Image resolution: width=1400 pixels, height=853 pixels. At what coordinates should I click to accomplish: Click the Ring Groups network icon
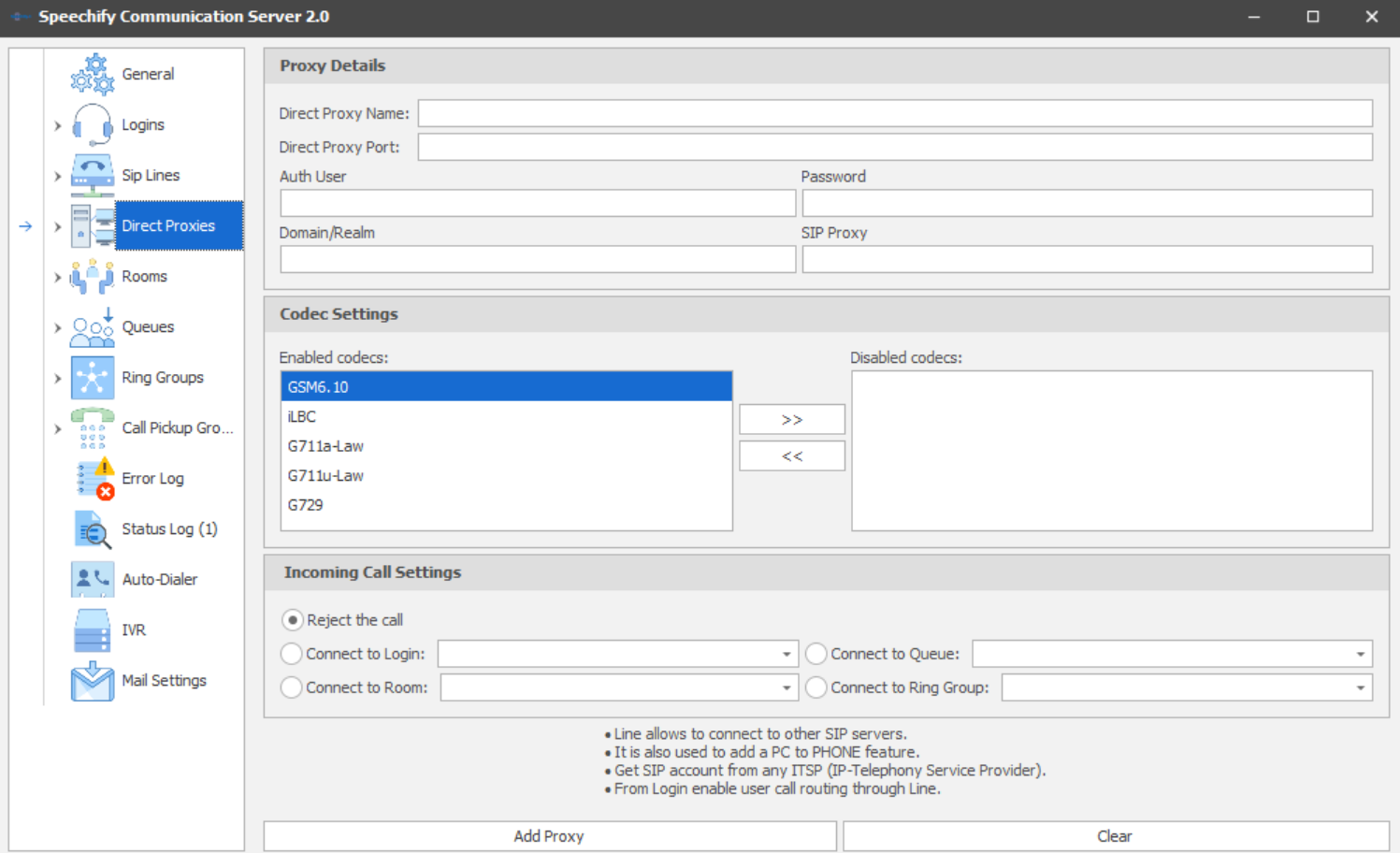(93, 377)
